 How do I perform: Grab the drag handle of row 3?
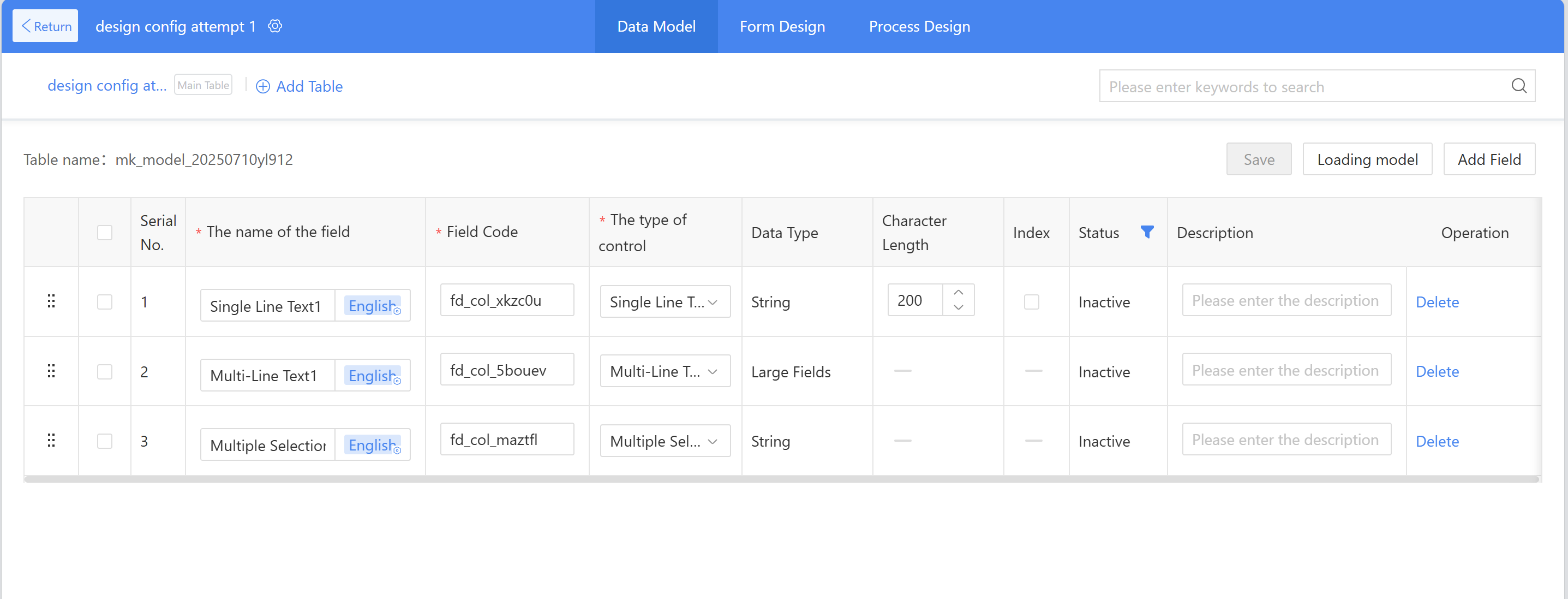tap(51, 441)
